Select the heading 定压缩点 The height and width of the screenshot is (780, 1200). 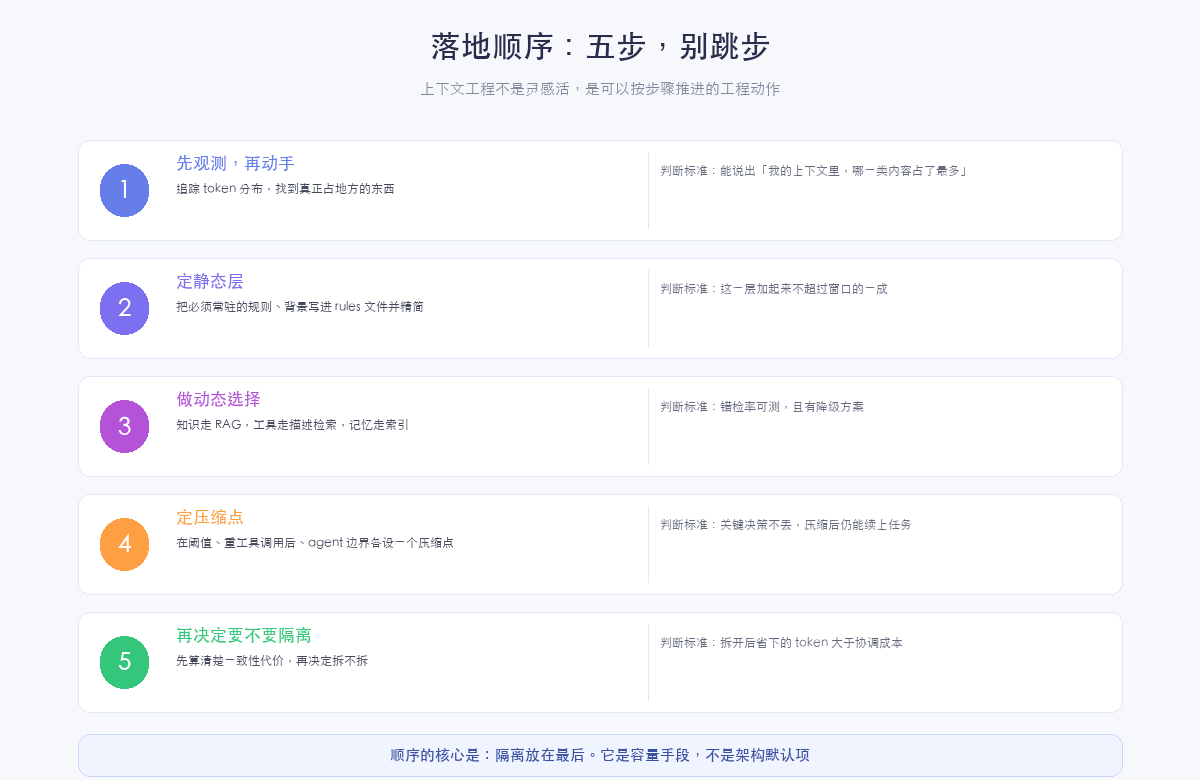point(210,517)
